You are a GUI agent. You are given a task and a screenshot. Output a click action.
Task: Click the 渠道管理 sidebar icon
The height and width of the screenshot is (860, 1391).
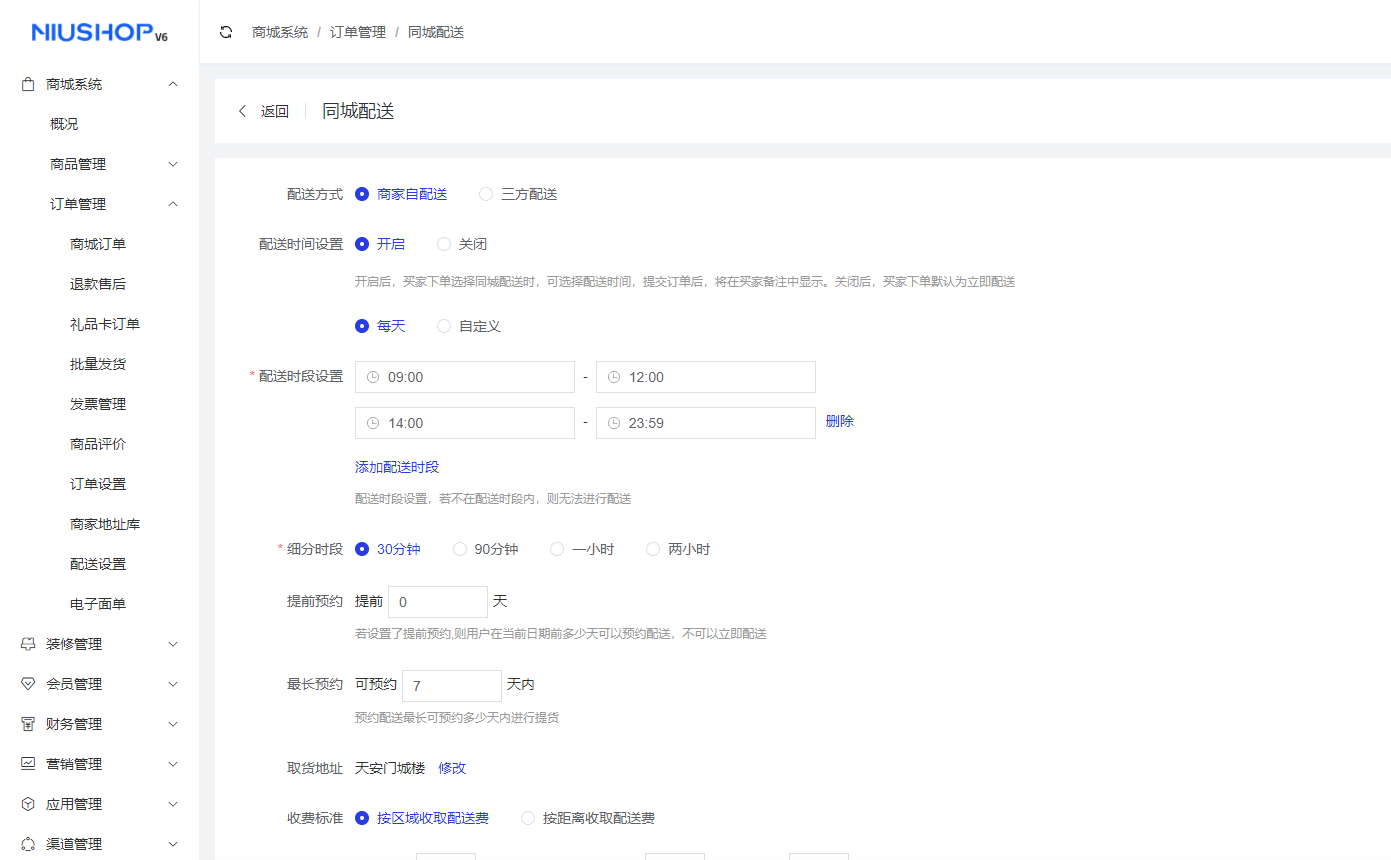[x=26, y=843]
